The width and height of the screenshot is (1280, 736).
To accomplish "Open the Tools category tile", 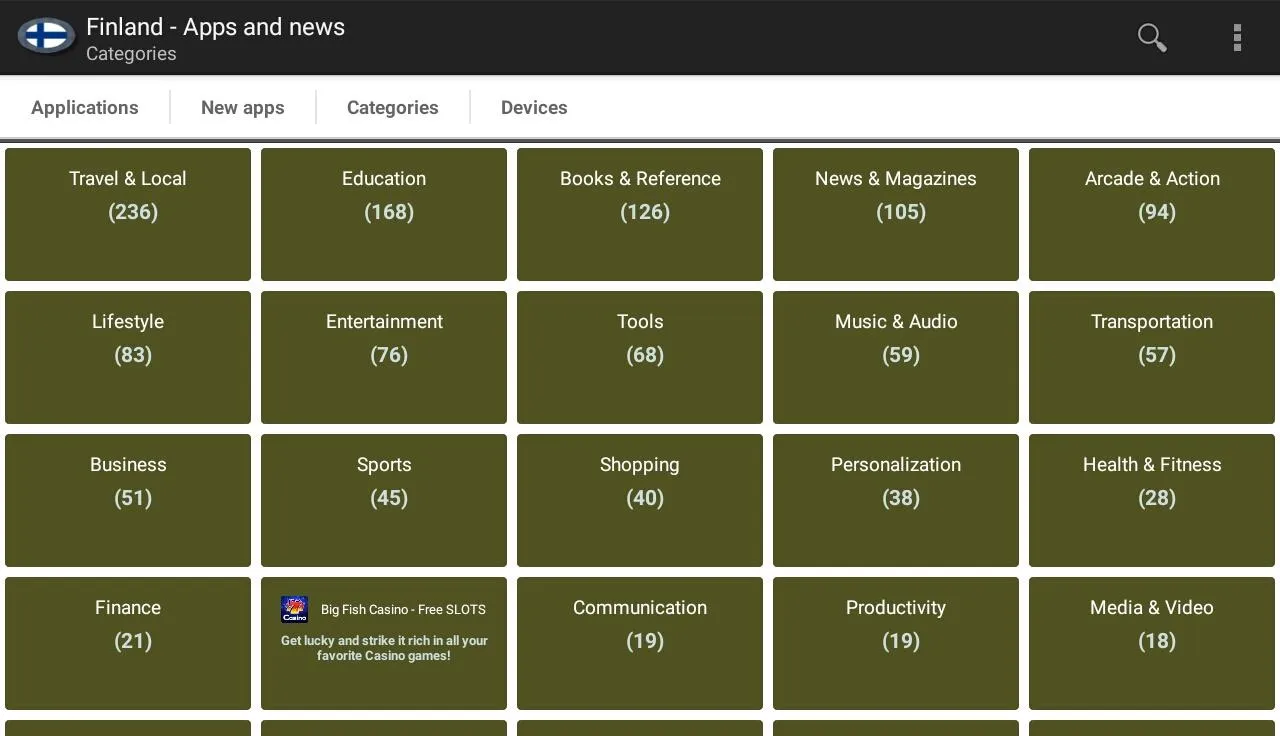I will [640, 357].
